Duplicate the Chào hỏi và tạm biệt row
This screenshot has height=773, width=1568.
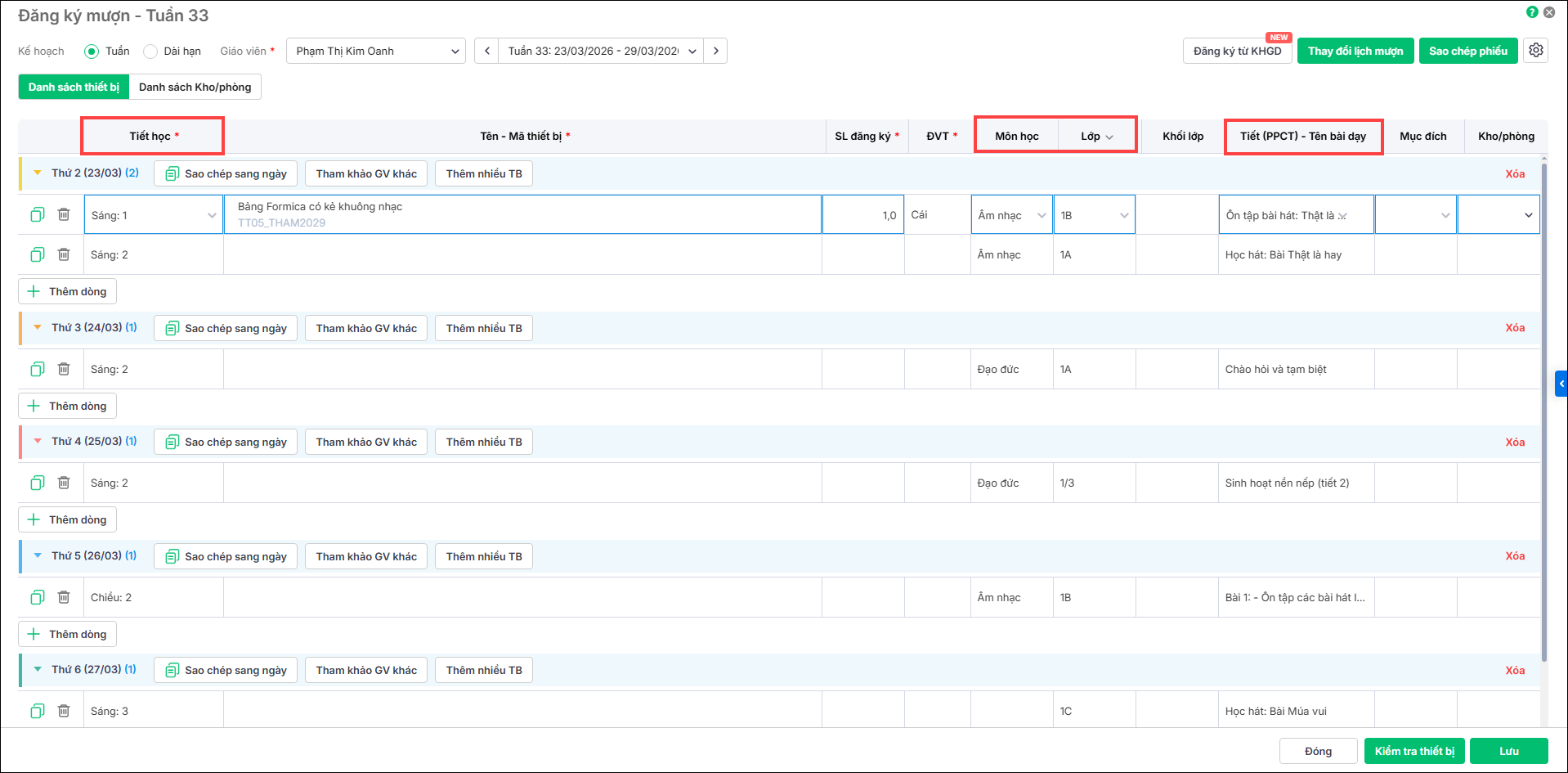(38, 369)
